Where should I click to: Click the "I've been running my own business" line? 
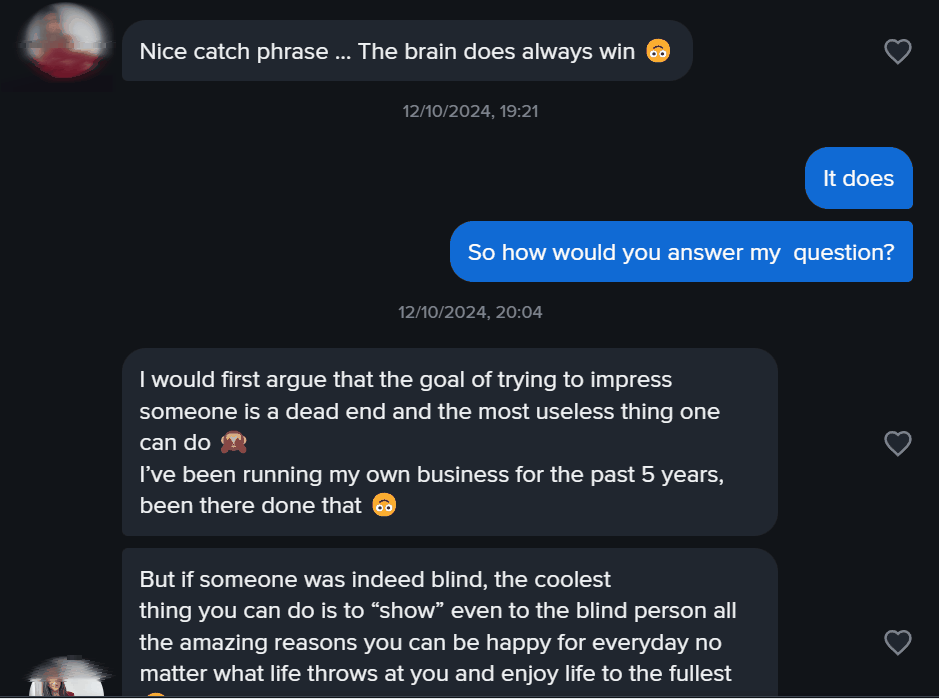(x=431, y=475)
